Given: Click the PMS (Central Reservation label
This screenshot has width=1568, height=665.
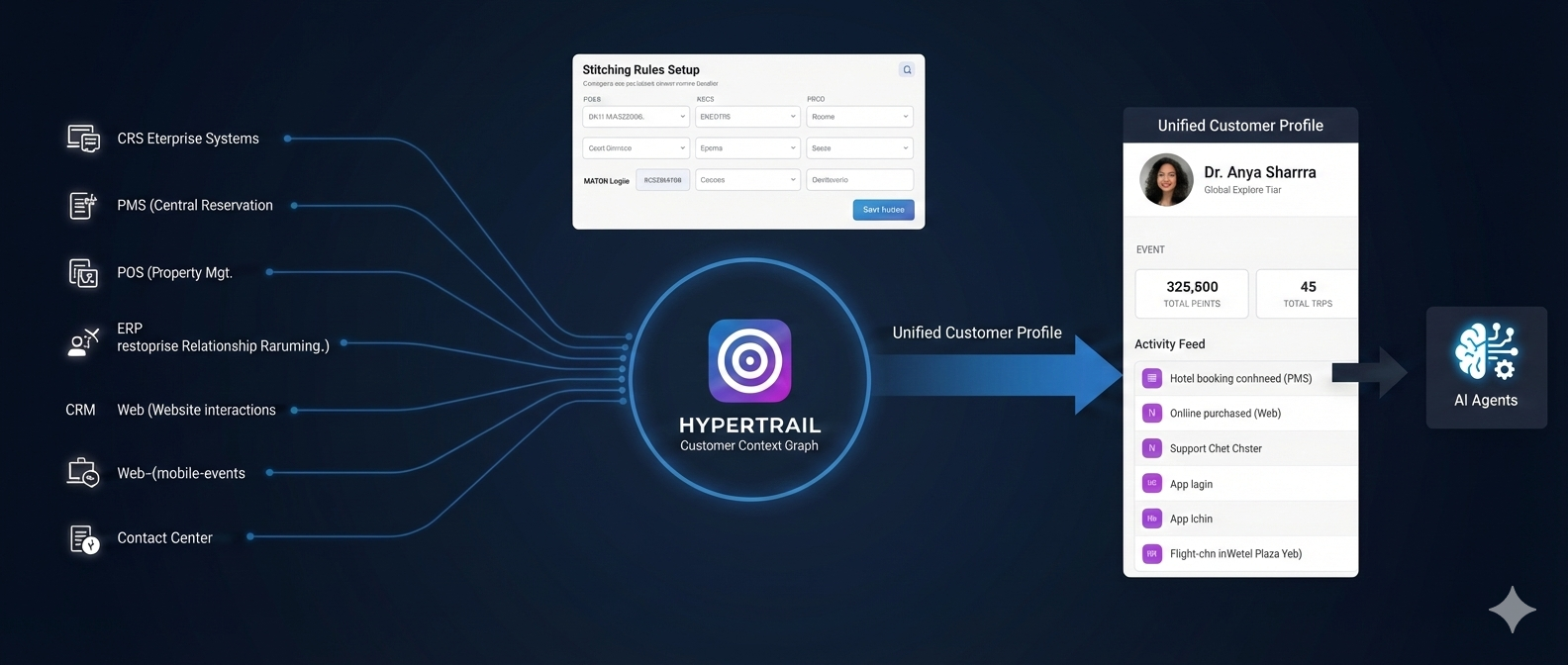Looking at the screenshot, I should [x=195, y=205].
